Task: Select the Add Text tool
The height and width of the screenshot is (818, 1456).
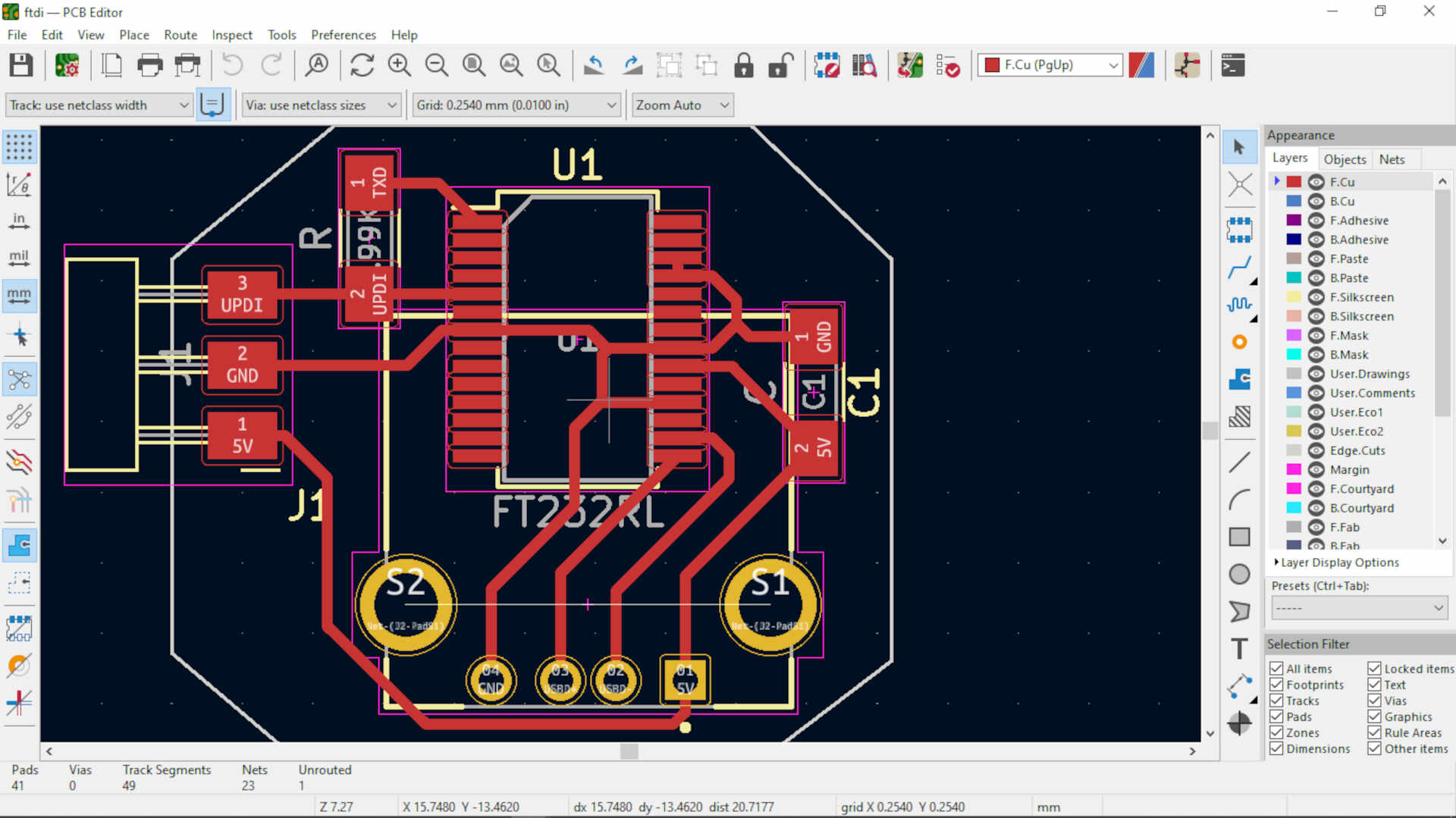Action: pos(1239,648)
